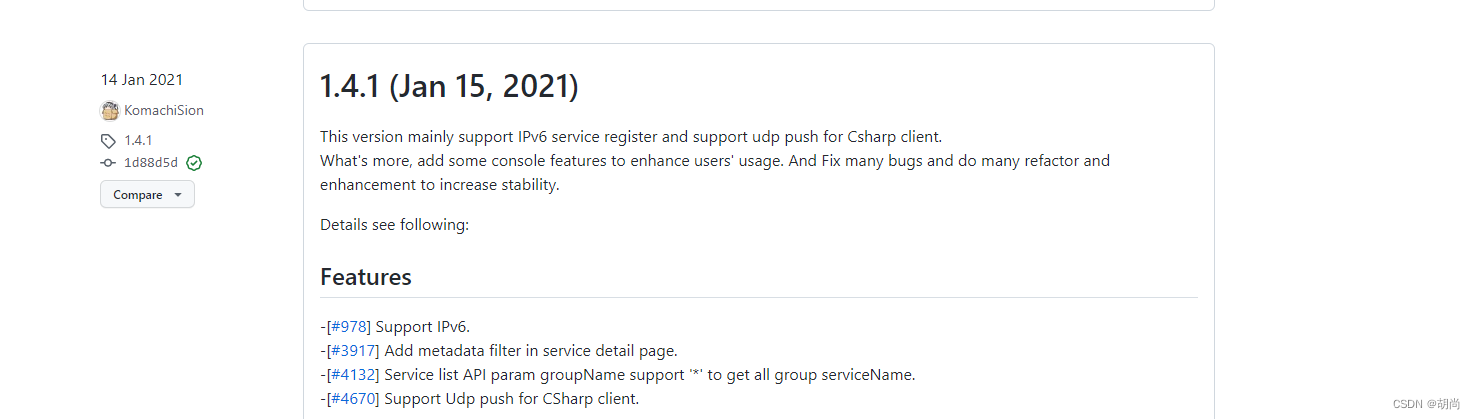Open the 1.4.1 tag link
Screen dimensions: 1475x419
click(138, 141)
